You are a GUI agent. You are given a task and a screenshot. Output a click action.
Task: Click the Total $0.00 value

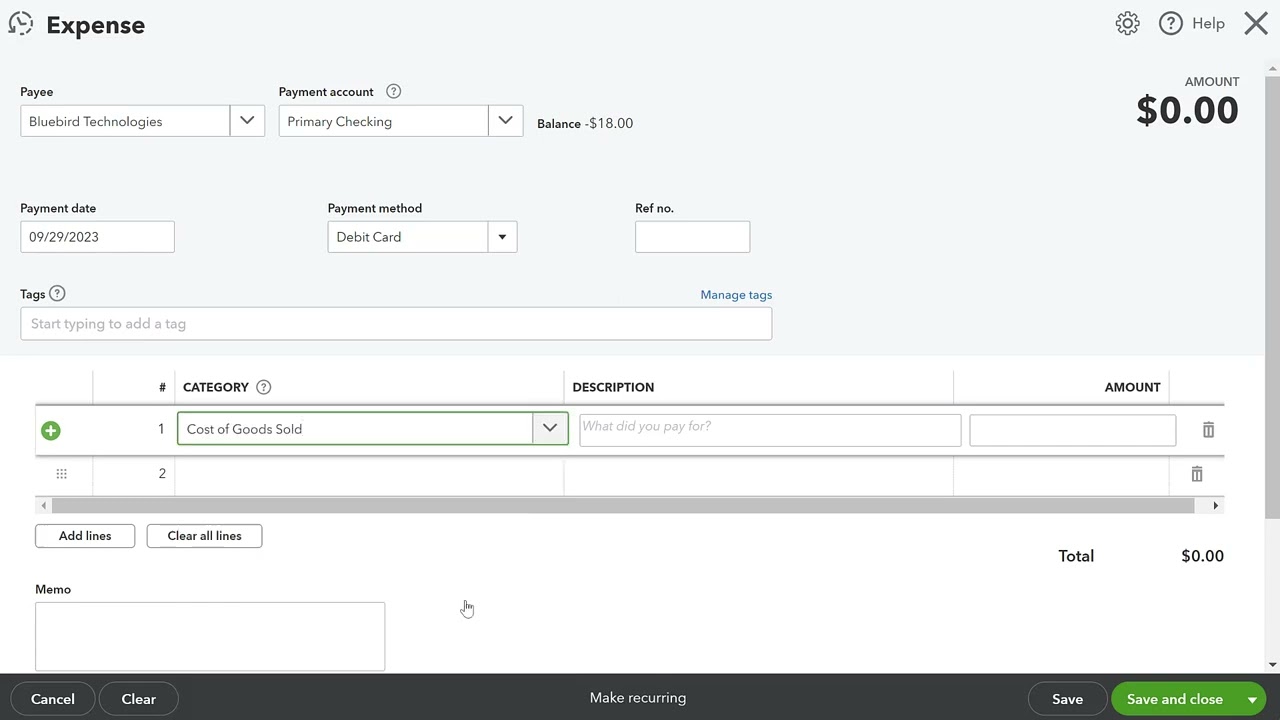pos(1202,556)
